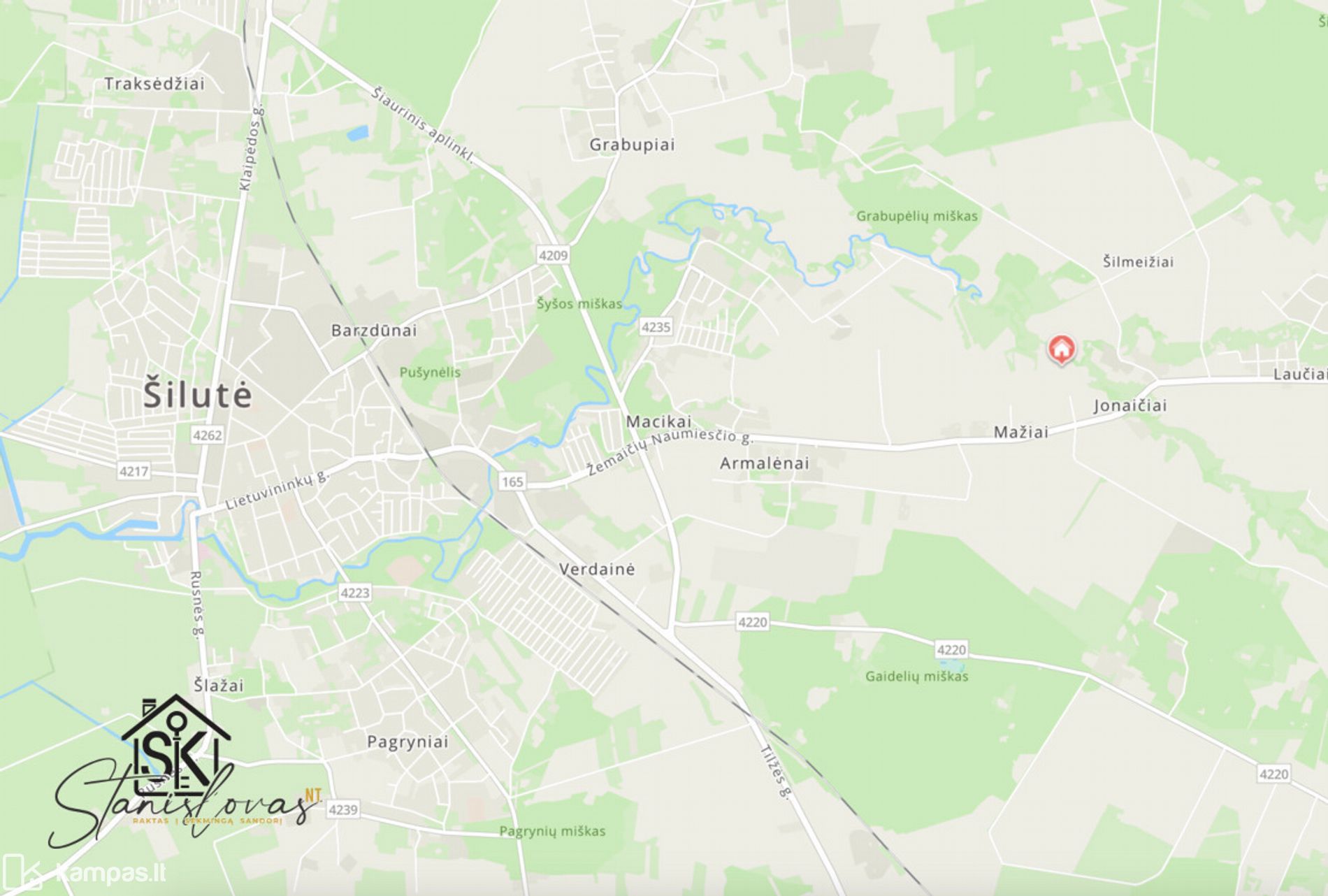Click the 4217 road shield
The width and height of the screenshot is (1328, 896).
pyautogui.click(x=133, y=471)
